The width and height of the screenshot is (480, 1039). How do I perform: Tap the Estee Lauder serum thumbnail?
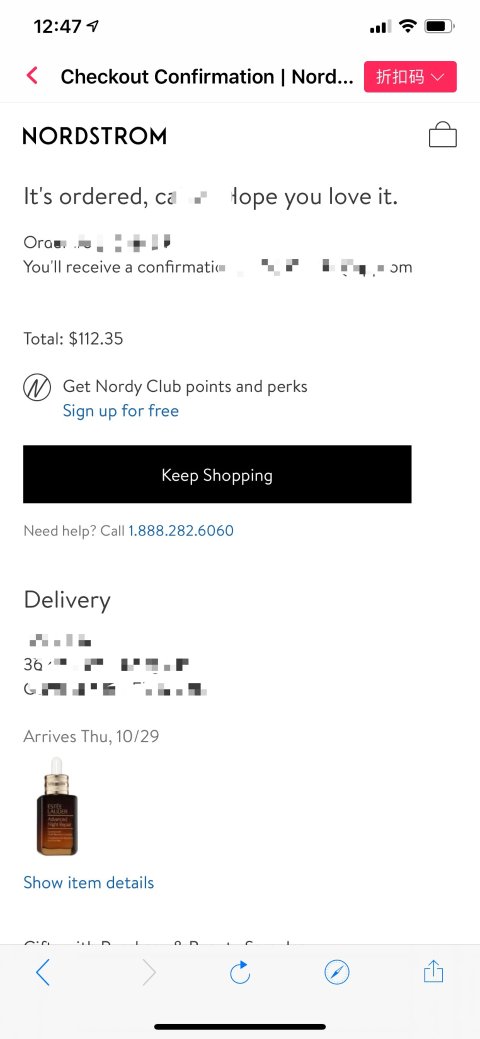pyautogui.click(x=57, y=806)
